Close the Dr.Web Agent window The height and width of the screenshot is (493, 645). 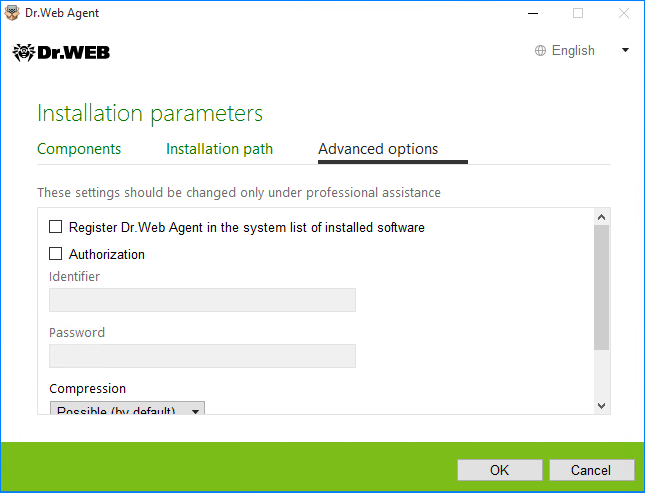click(x=624, y=13)
